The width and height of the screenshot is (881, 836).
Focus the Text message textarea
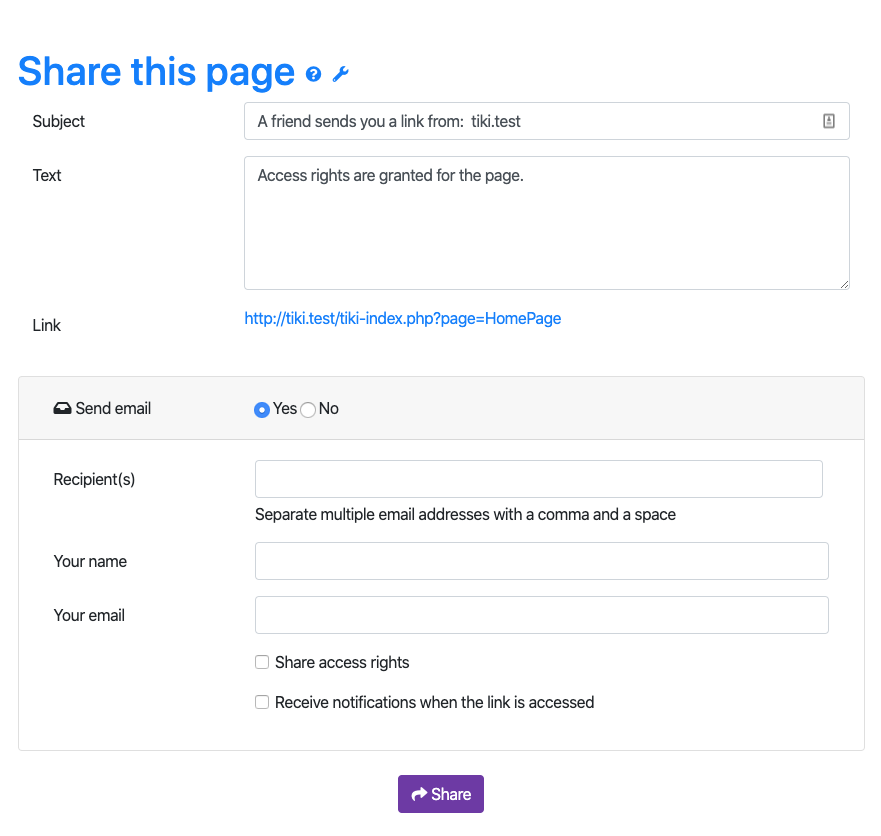(547, 223)
